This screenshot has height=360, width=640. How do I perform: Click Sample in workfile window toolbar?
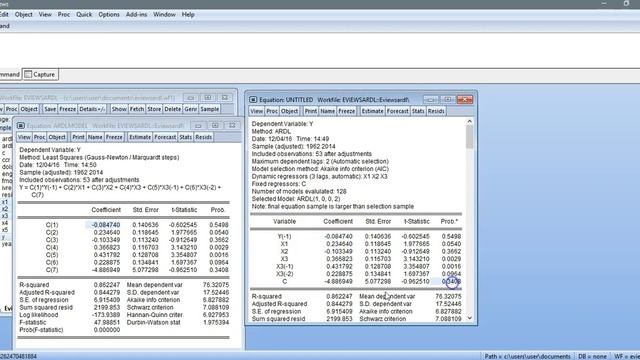pyautogui.click(x=210, y=109)
